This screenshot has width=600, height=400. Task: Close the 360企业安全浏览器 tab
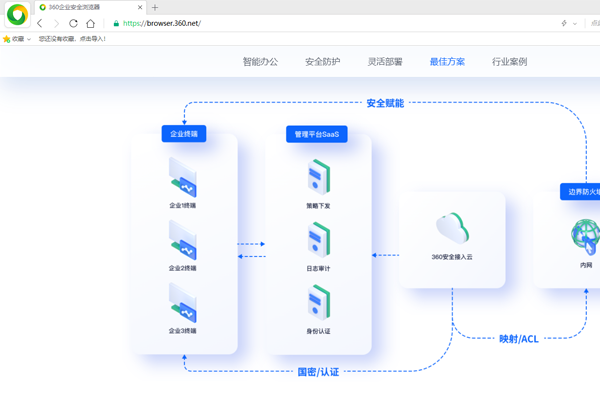click(x=140, y=7)
